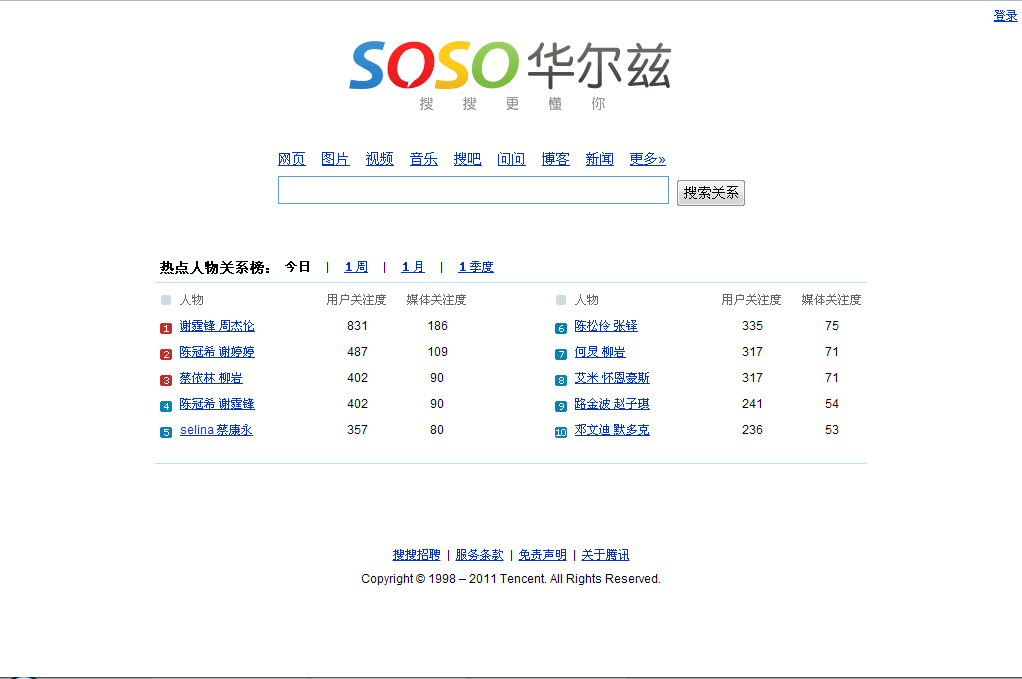
Task: Open the 登录 link
Action: 1004,14
